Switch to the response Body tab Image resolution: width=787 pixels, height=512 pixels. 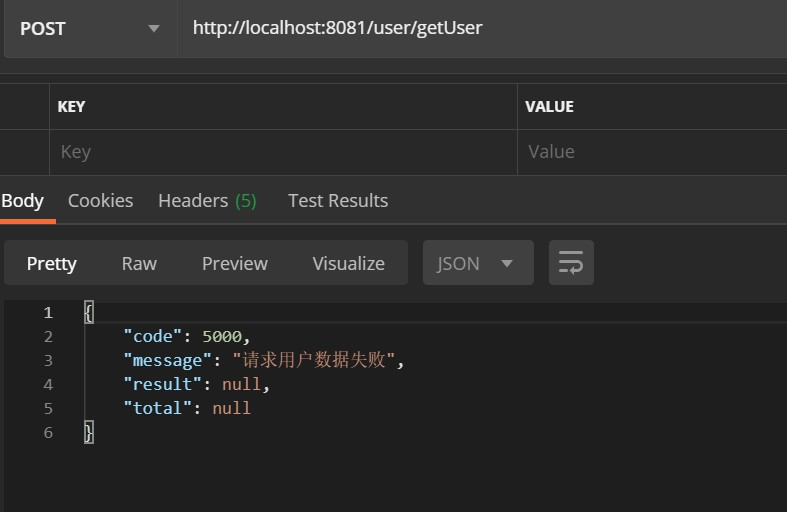23,201
